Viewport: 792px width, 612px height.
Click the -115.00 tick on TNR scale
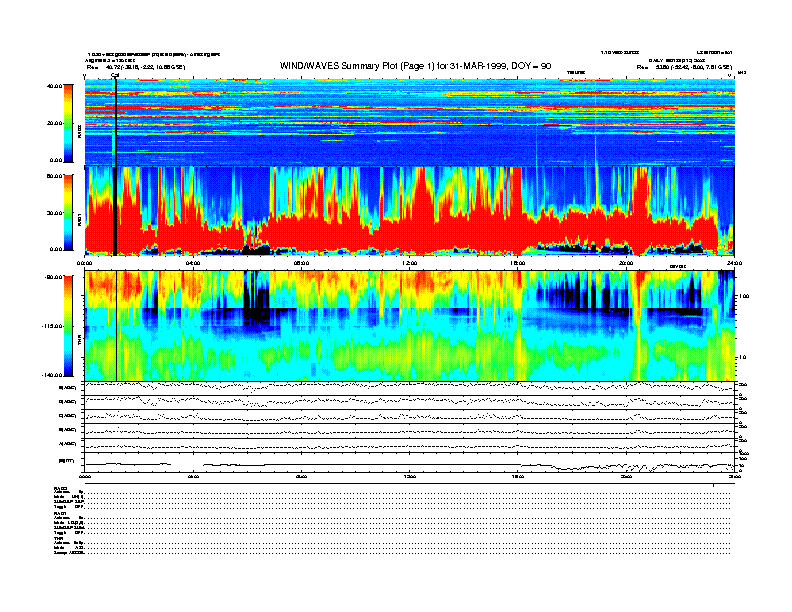tap(52, 326)
